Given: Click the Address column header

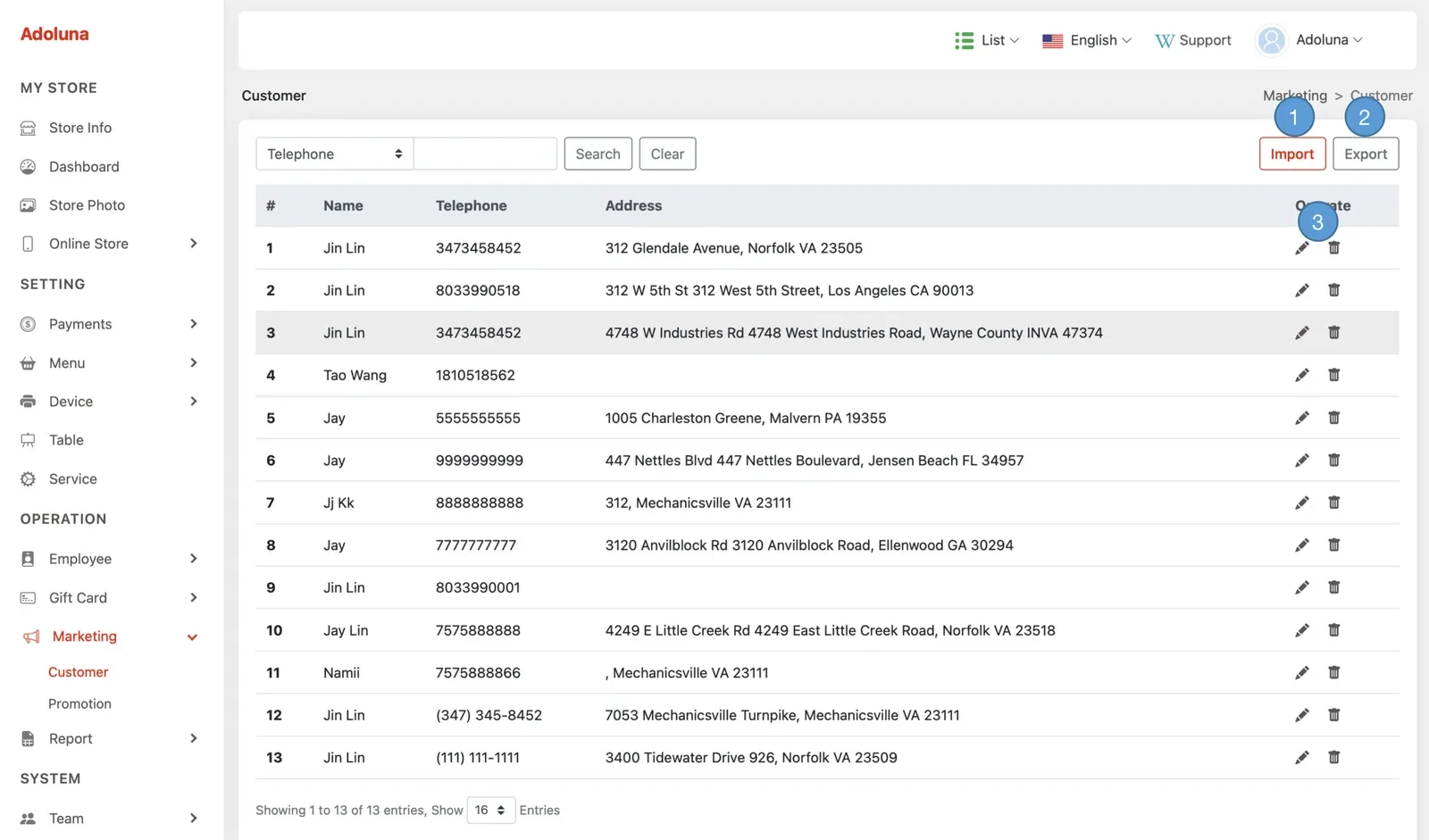Looking at the screenshot, I should coord(633,205).
